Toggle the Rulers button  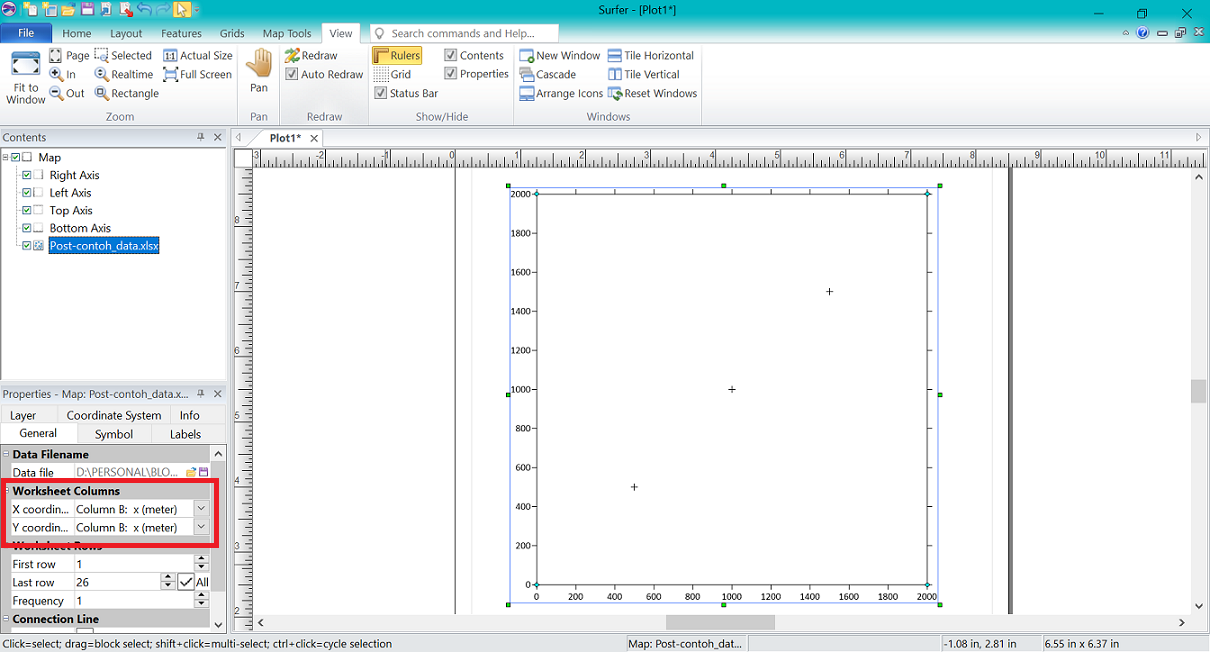pos(397,55)
